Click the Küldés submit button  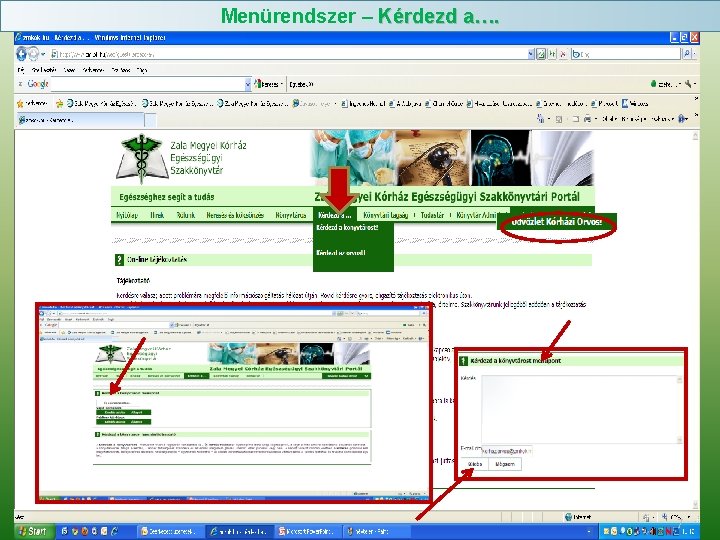pos(475,464)
